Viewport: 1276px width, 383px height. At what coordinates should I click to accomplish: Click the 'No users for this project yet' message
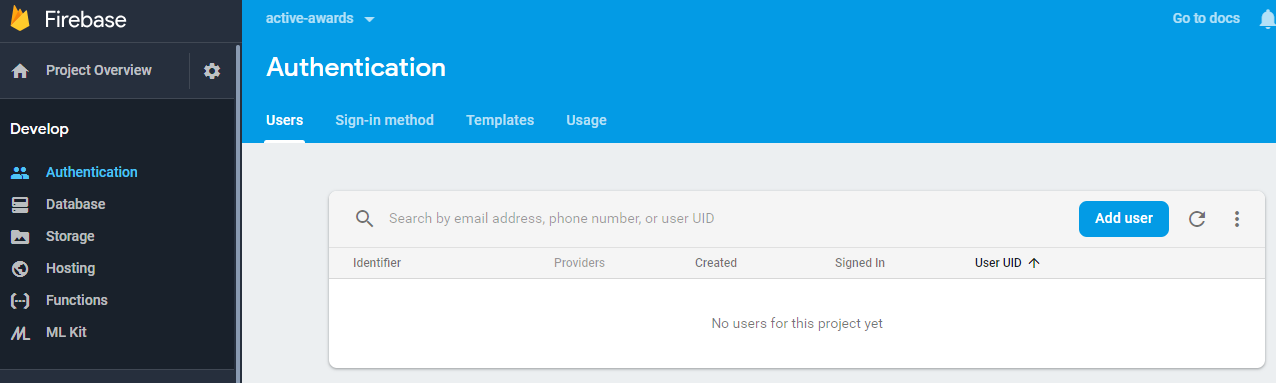pos(797,323)
